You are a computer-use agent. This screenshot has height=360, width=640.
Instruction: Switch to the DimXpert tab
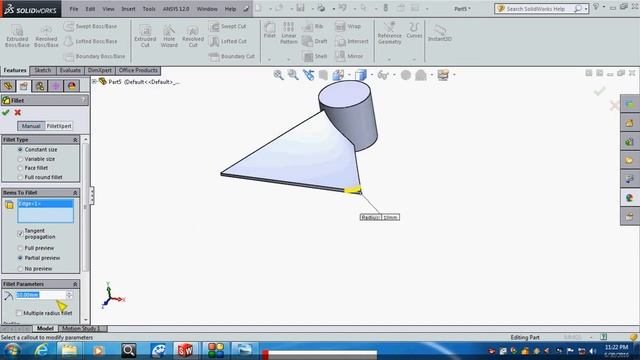100,70
